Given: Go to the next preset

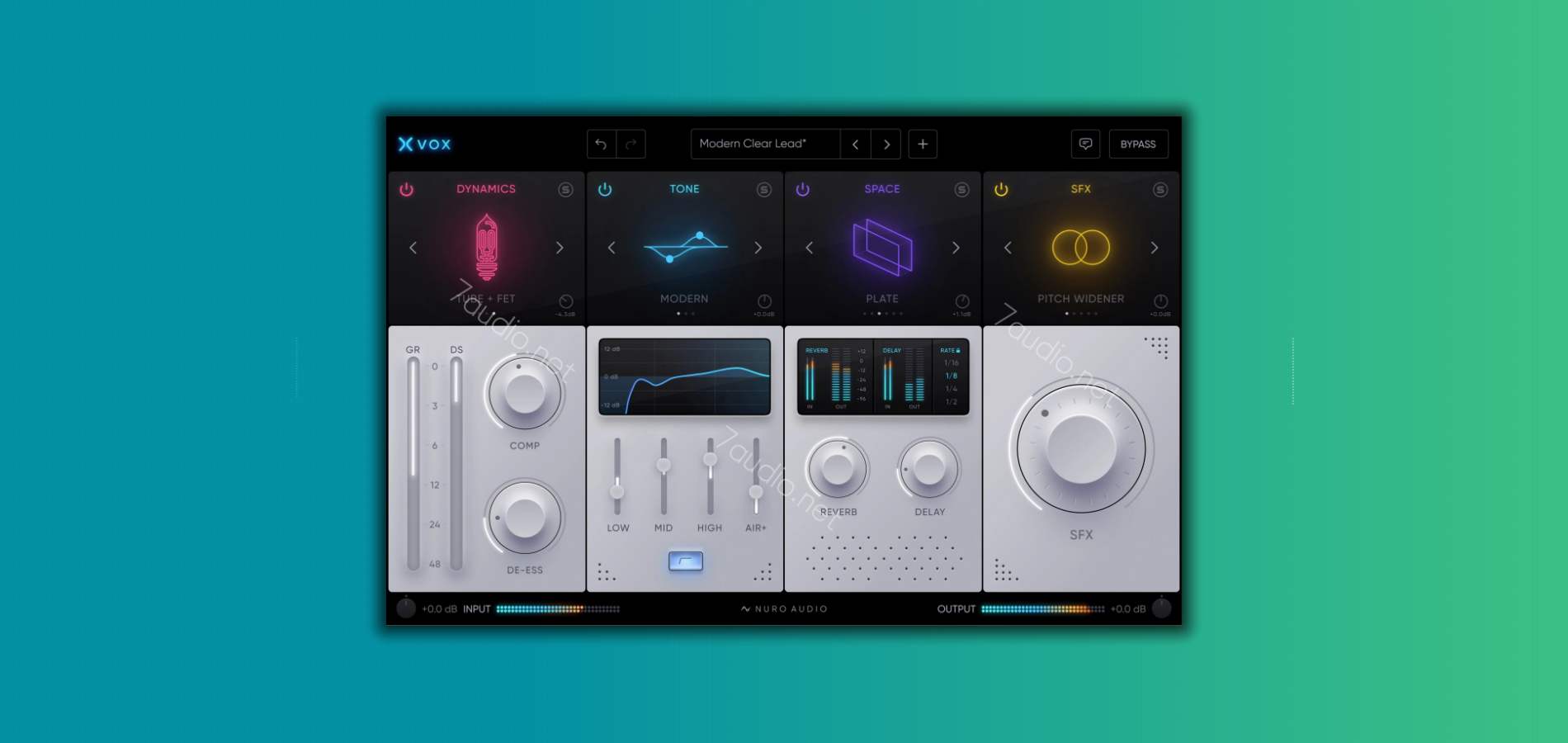Looking at the screenshot, I should [886, 144].
